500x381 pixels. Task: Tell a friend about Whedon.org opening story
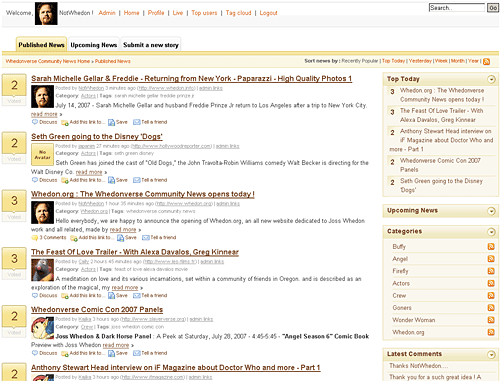159,237
